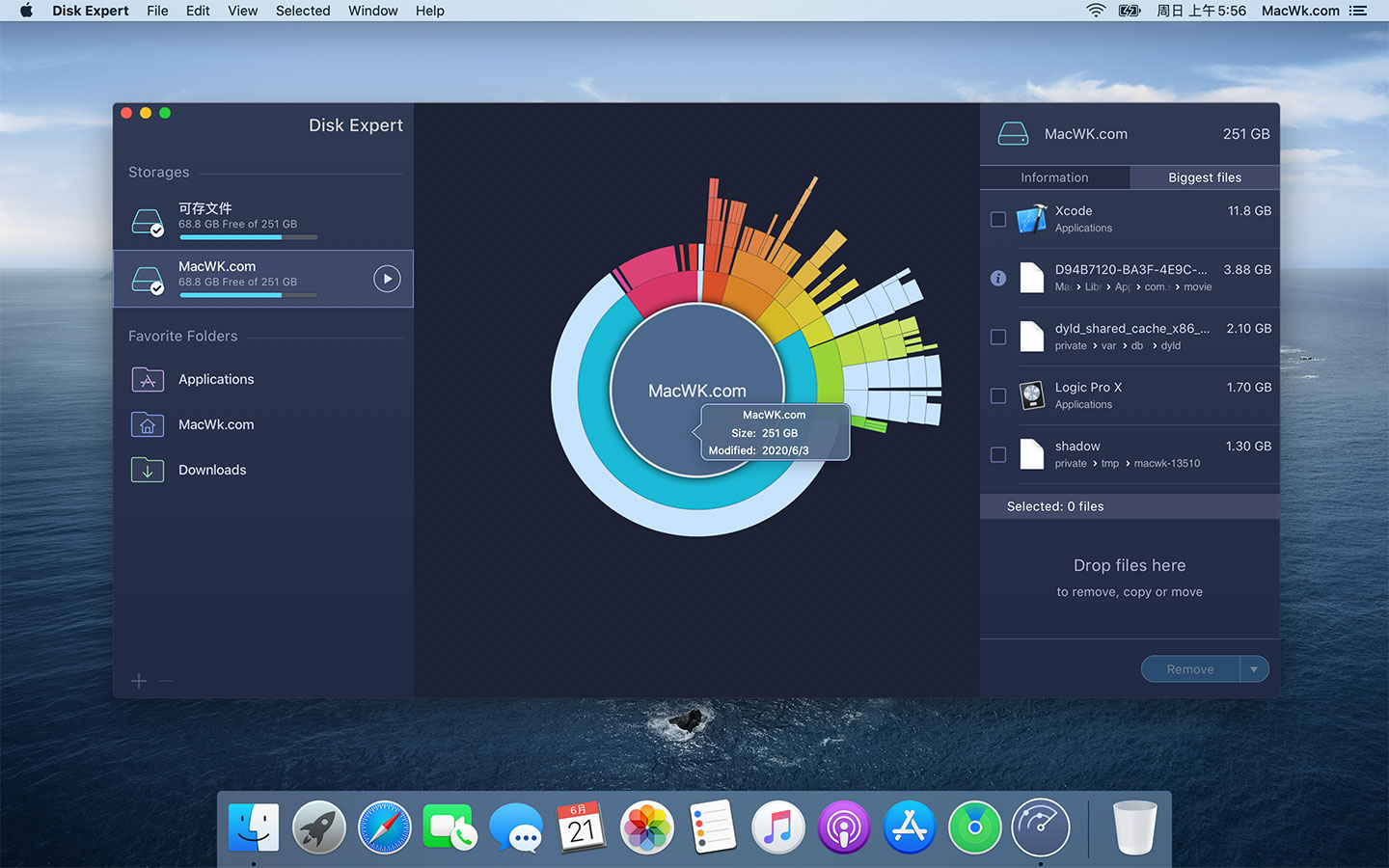Screen dimensions: 1389x868
Task: Open the Window menu
Action: (372, 11)
